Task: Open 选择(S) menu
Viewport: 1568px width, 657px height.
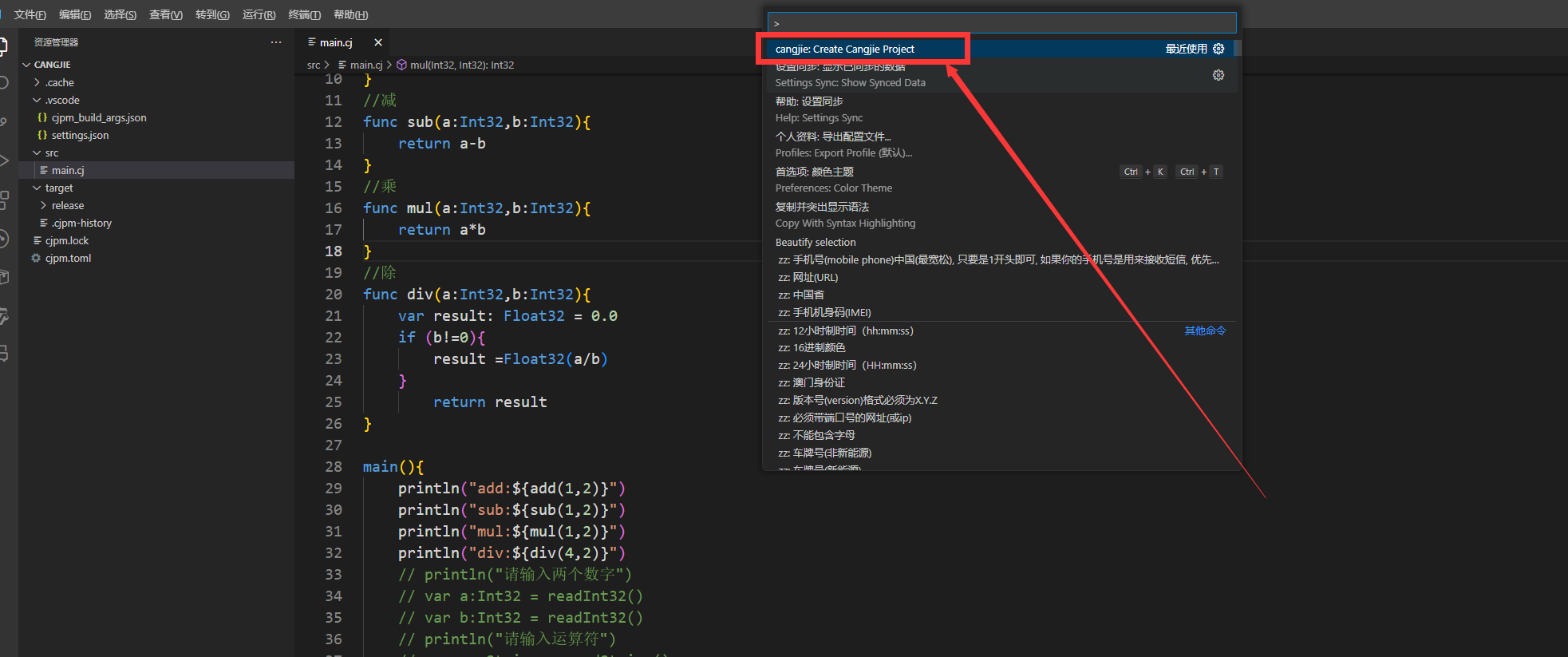Action: tap(120, 14)
